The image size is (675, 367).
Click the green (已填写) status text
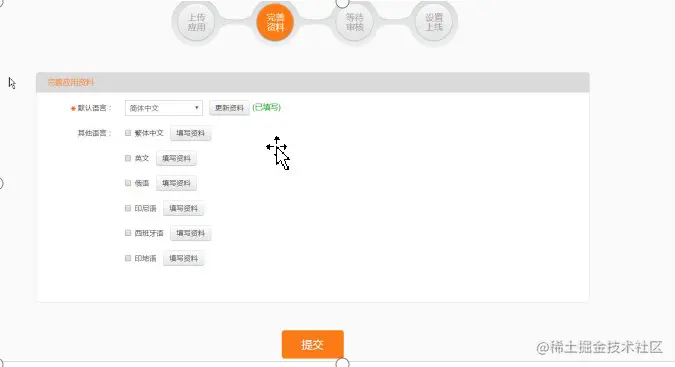tap(266, 108)
